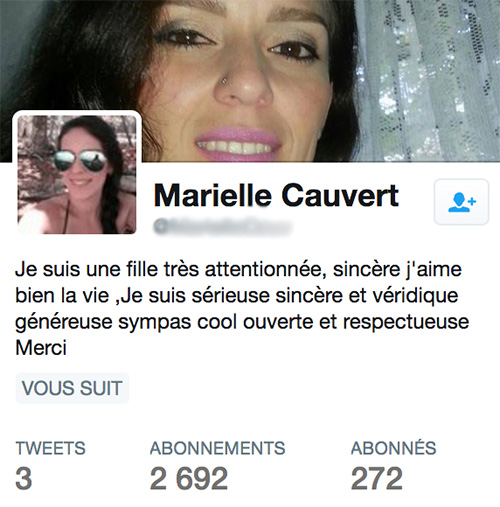Open the TWEETS stat label

coord(51,448)
